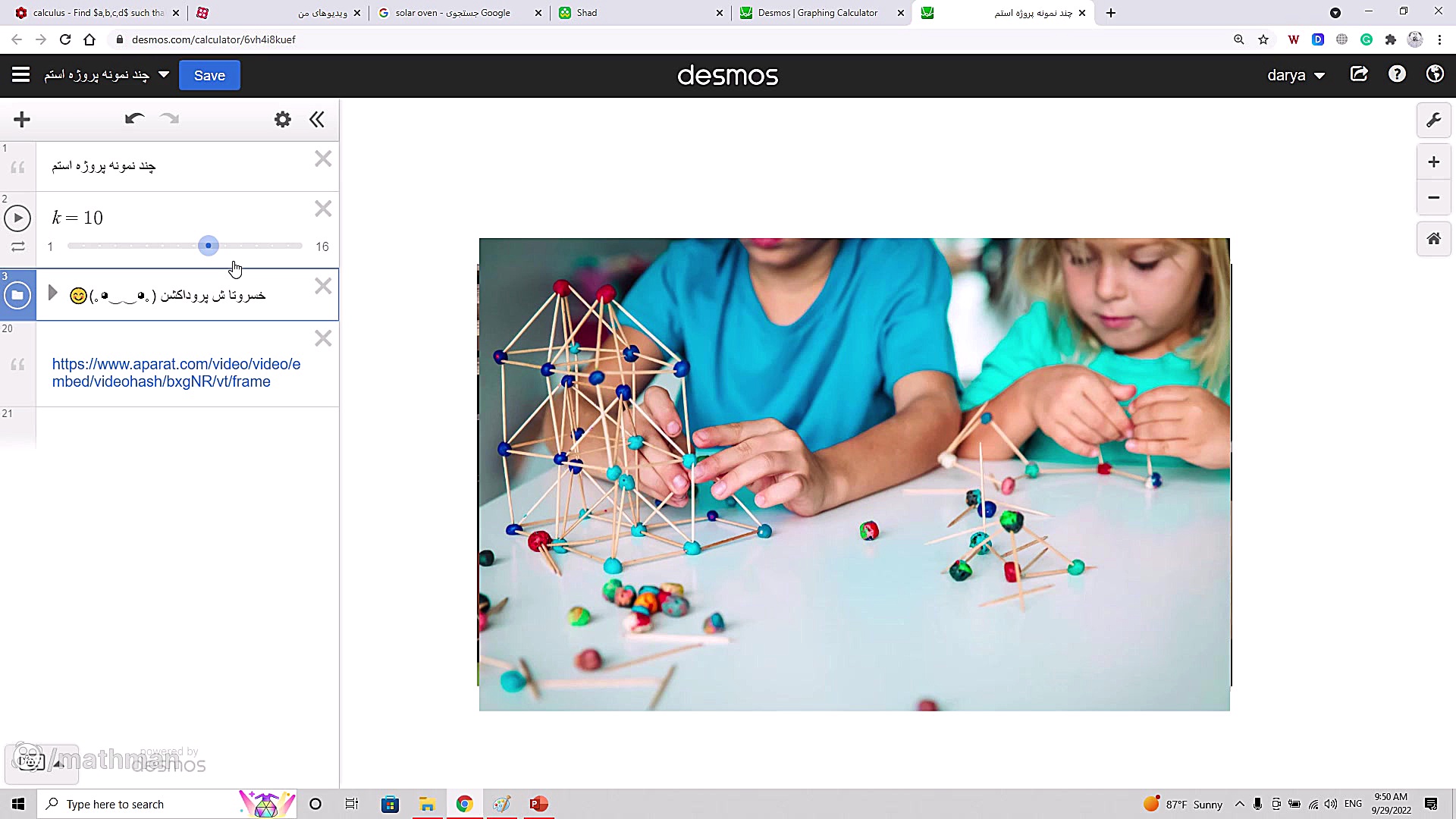
Task: Expand the folder disclosure triangle
Action: [52, 293]
